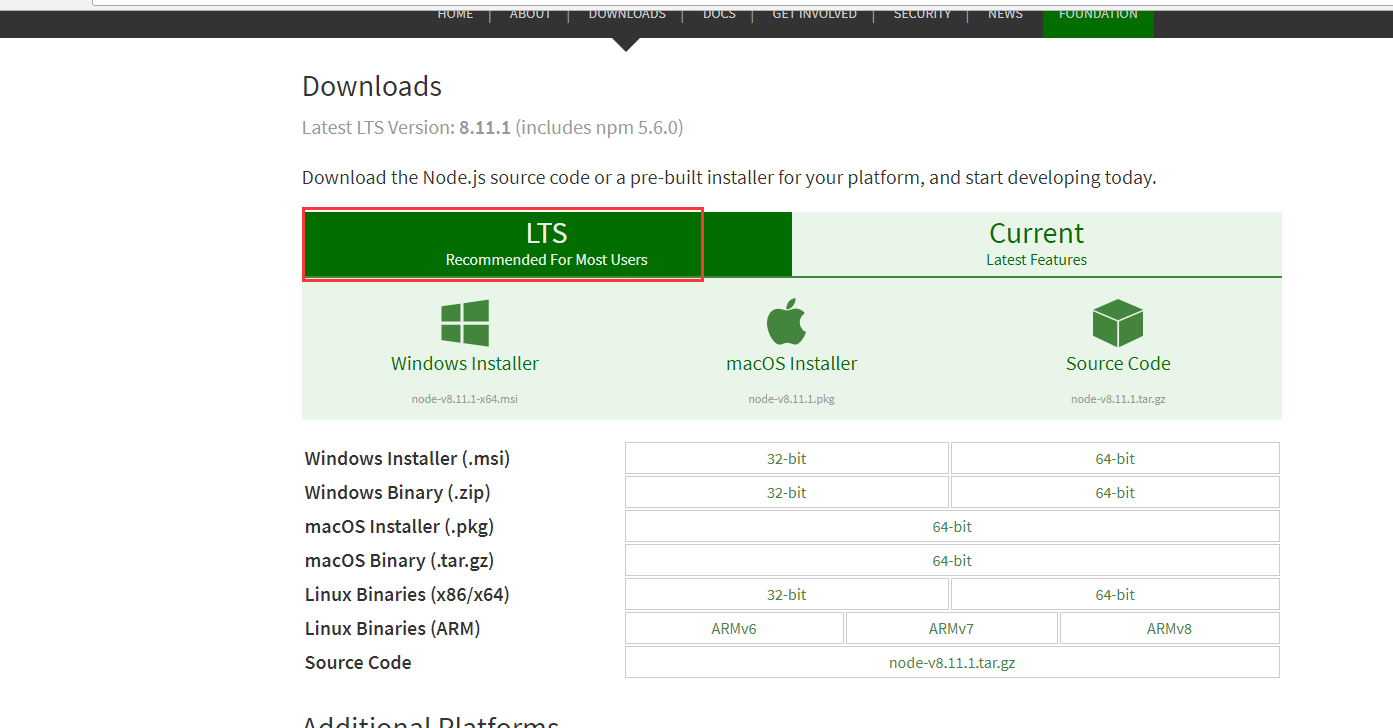Image resolution: width=1393 pixels, height=728 pixels.
Task: Click the node-v8.11.1-x64.msi filename
Action: (x=465, y=399)
